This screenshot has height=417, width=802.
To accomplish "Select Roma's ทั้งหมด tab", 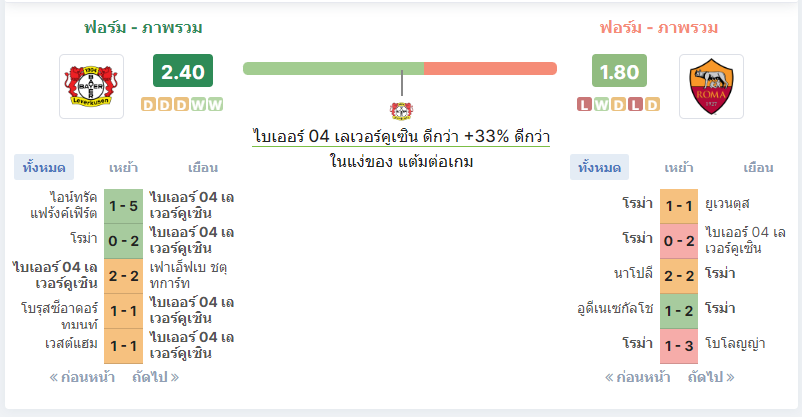I will (x=599, y=167).
